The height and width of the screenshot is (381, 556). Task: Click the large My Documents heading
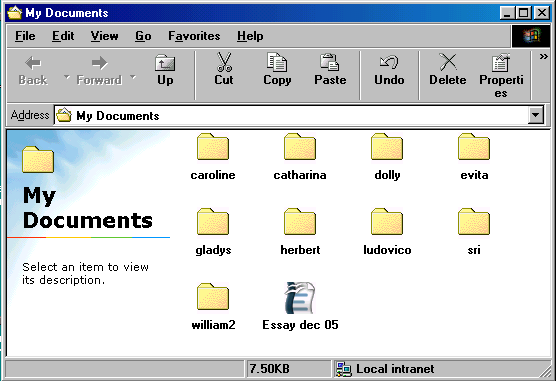[x=88, y=208]
